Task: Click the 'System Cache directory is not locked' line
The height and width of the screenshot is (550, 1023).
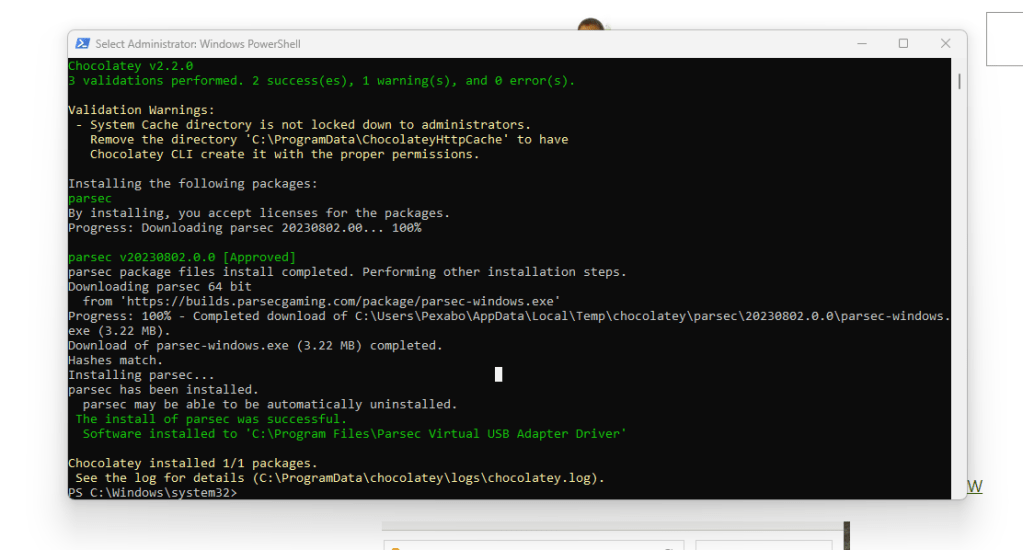Action: click(303, 125)
